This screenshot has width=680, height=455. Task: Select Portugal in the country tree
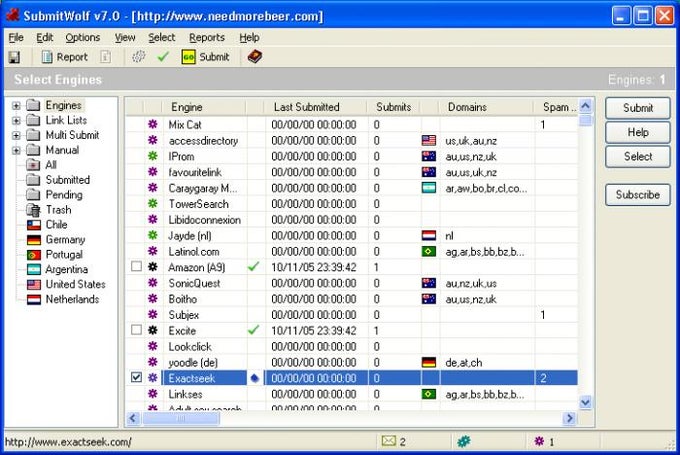tap(55, 255)
